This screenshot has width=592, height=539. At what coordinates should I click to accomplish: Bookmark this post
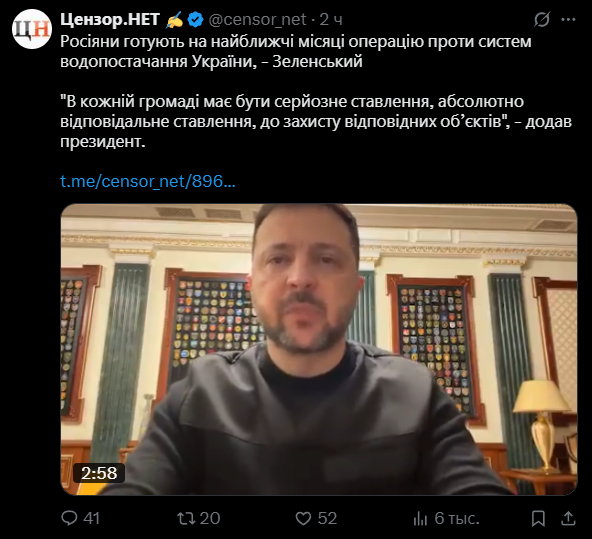tap(538, 518)
